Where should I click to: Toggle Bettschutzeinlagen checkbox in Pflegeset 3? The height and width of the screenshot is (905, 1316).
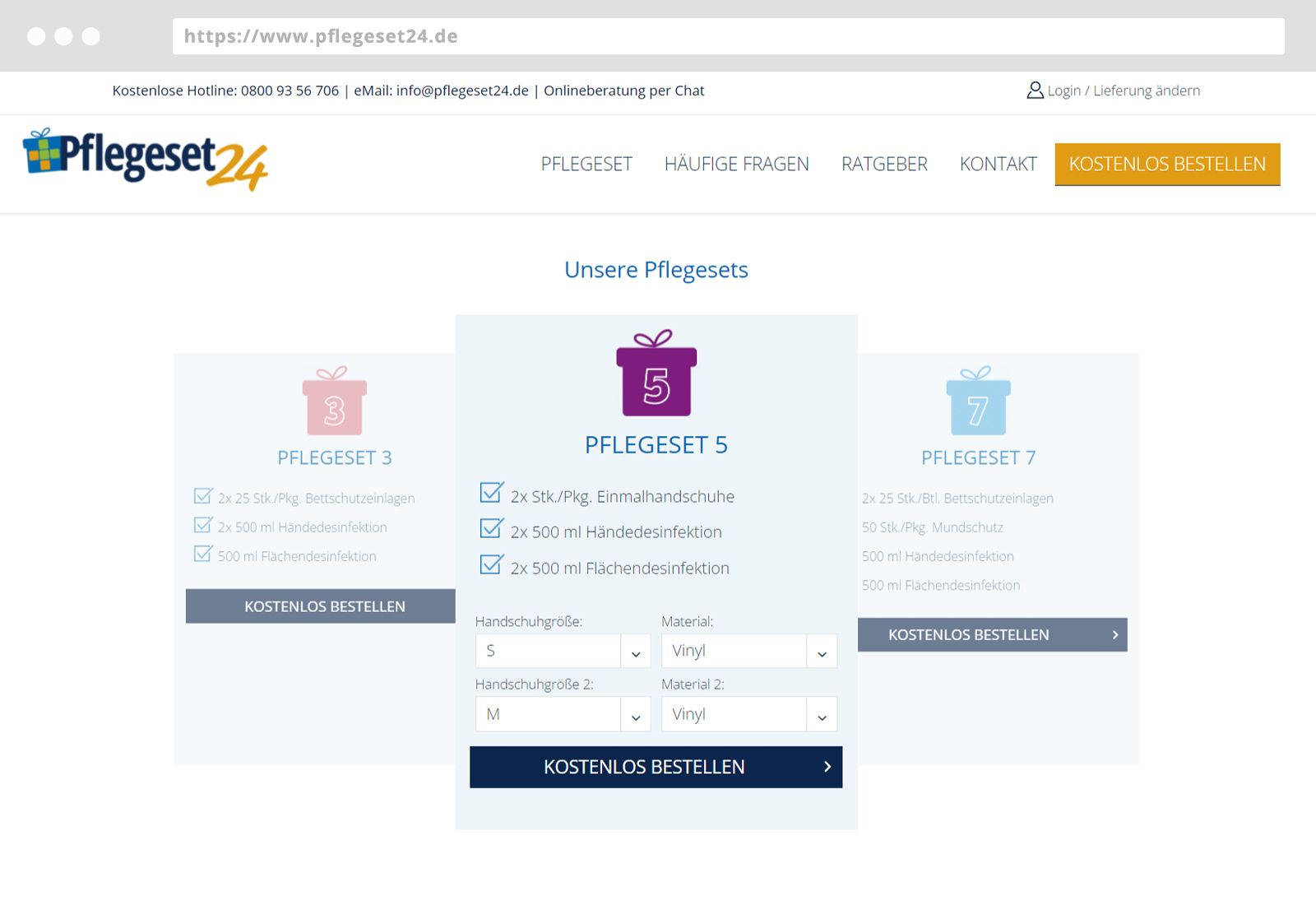[202, 496]
